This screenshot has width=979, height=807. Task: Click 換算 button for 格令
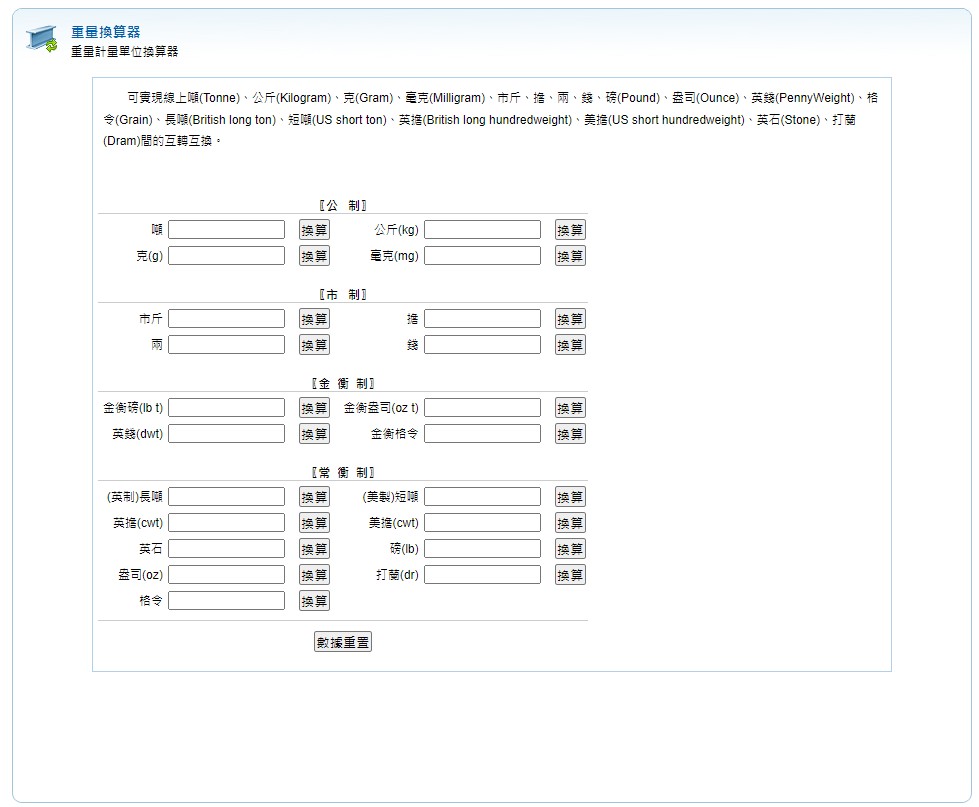(x=314, y=601)
